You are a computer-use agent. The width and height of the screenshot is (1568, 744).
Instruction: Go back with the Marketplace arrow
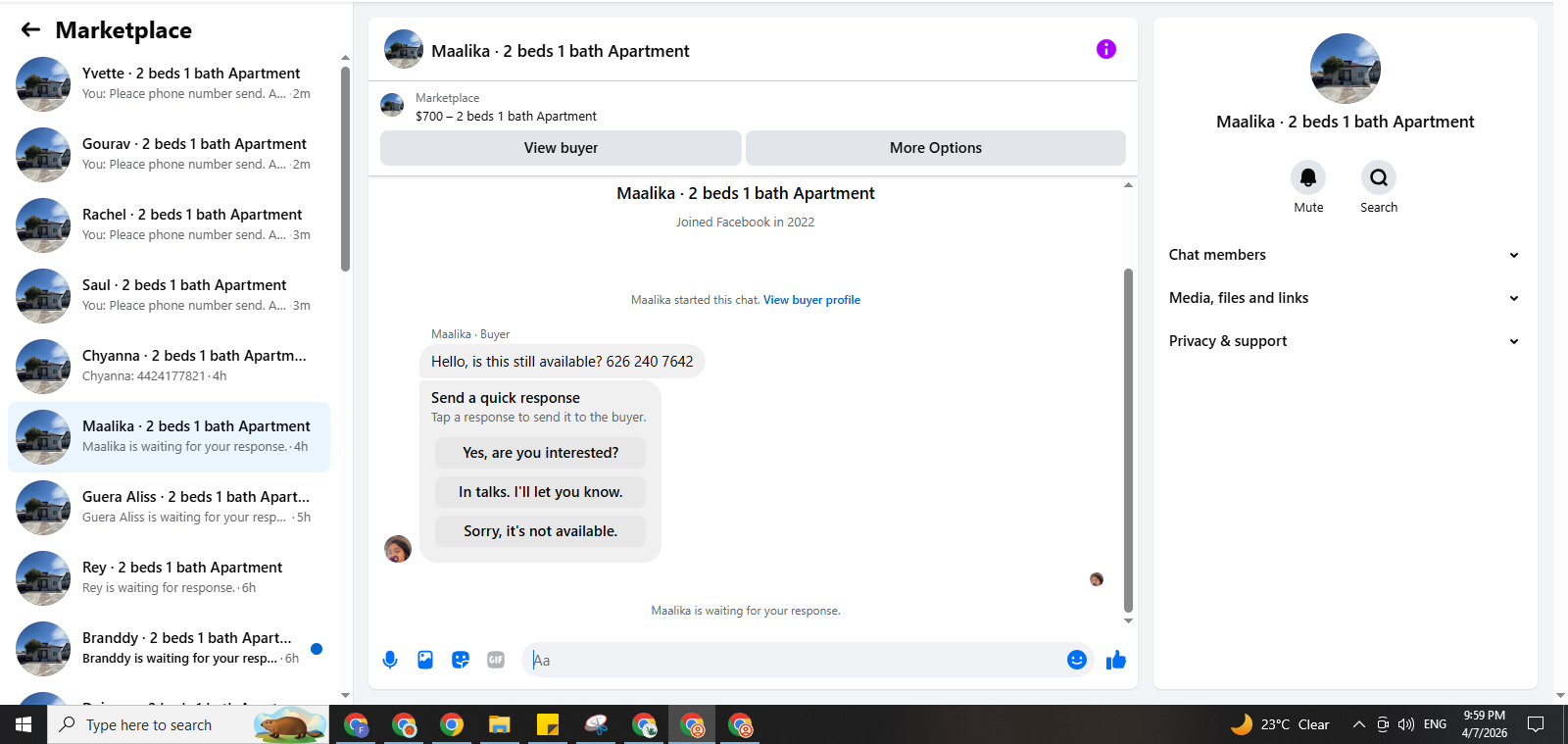30,30
